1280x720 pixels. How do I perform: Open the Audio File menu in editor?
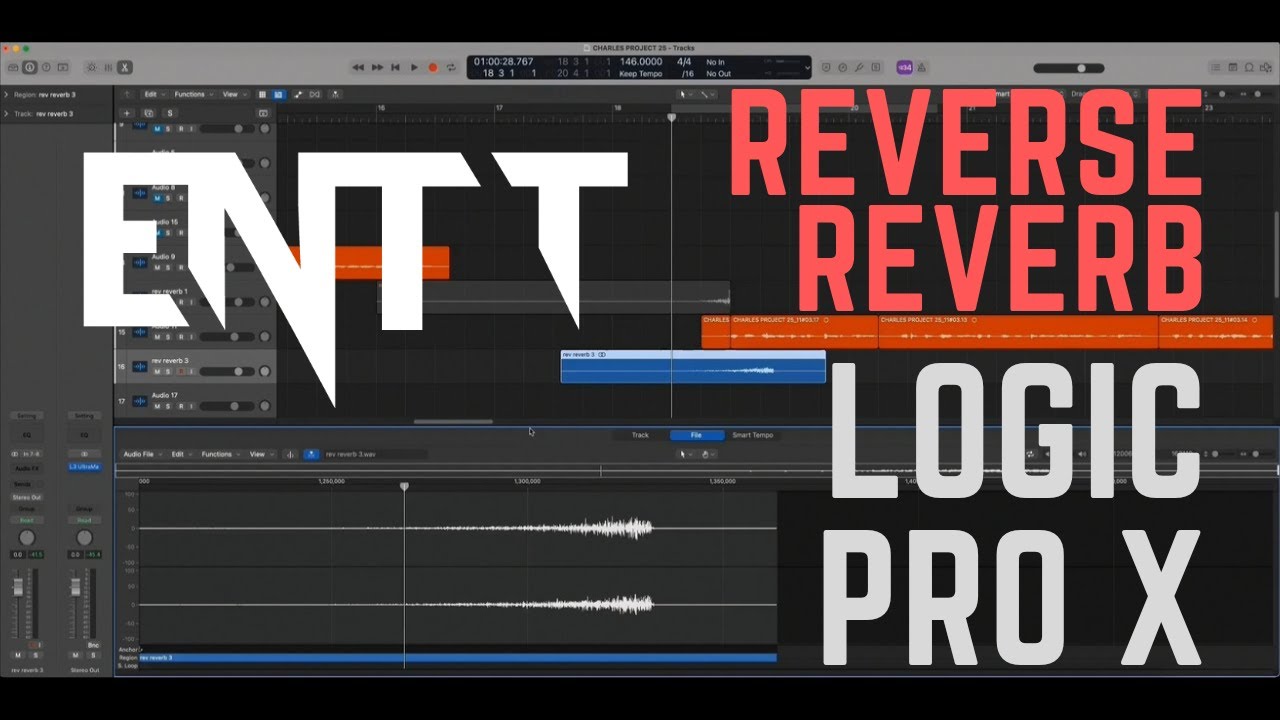141,454
